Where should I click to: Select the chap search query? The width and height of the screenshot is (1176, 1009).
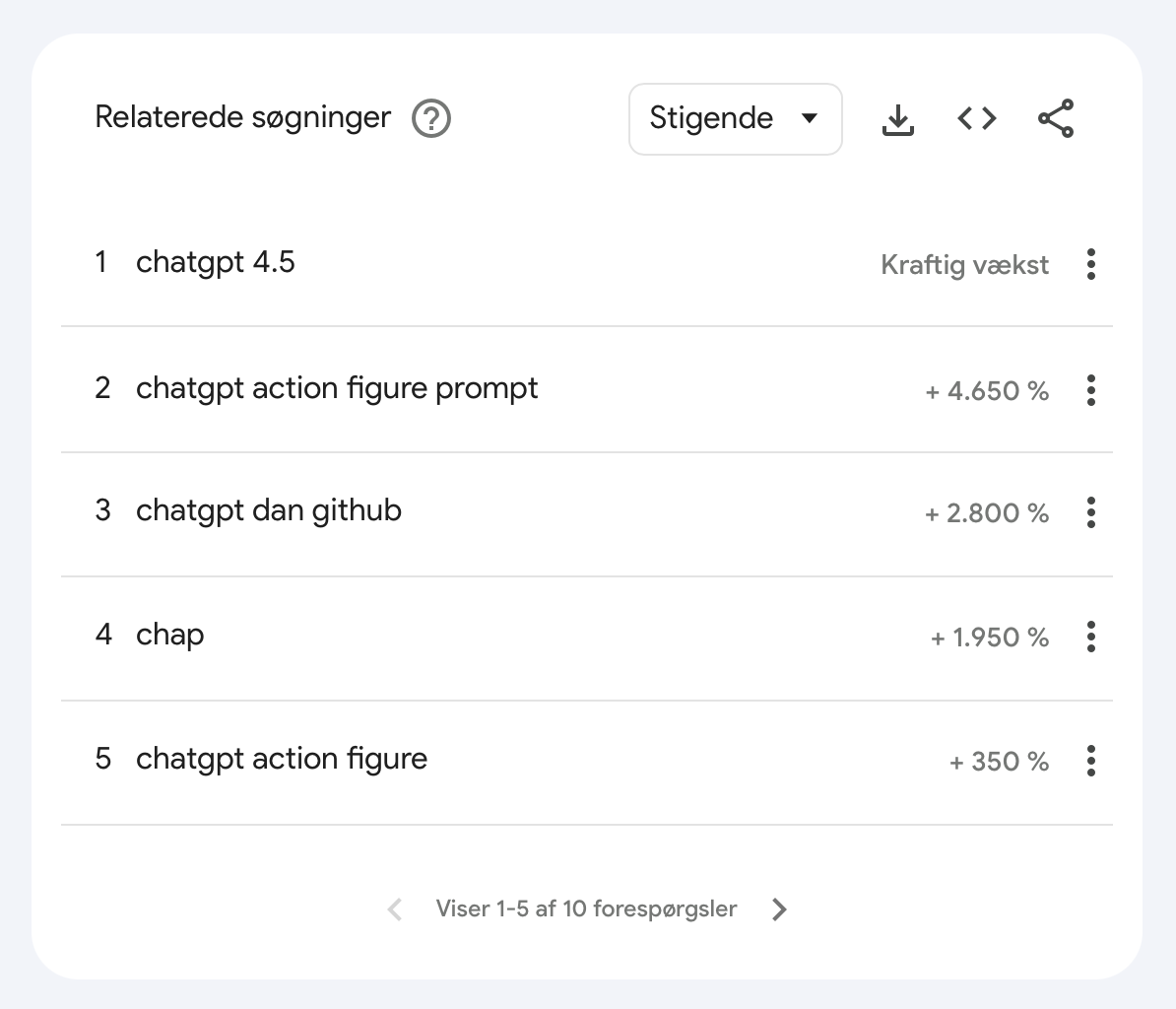[169, 635]
